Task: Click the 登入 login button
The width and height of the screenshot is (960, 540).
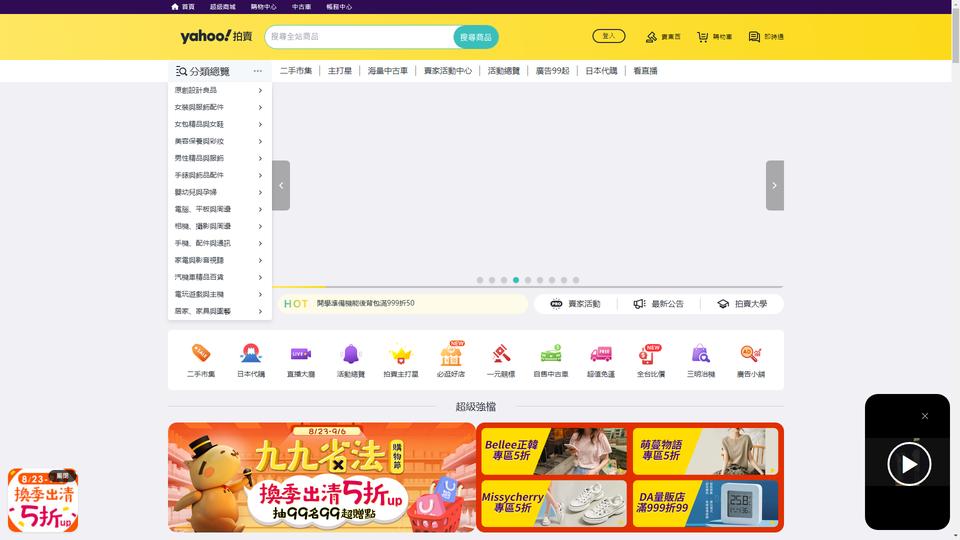Action: pyautogui.click(x=609, y=36)
